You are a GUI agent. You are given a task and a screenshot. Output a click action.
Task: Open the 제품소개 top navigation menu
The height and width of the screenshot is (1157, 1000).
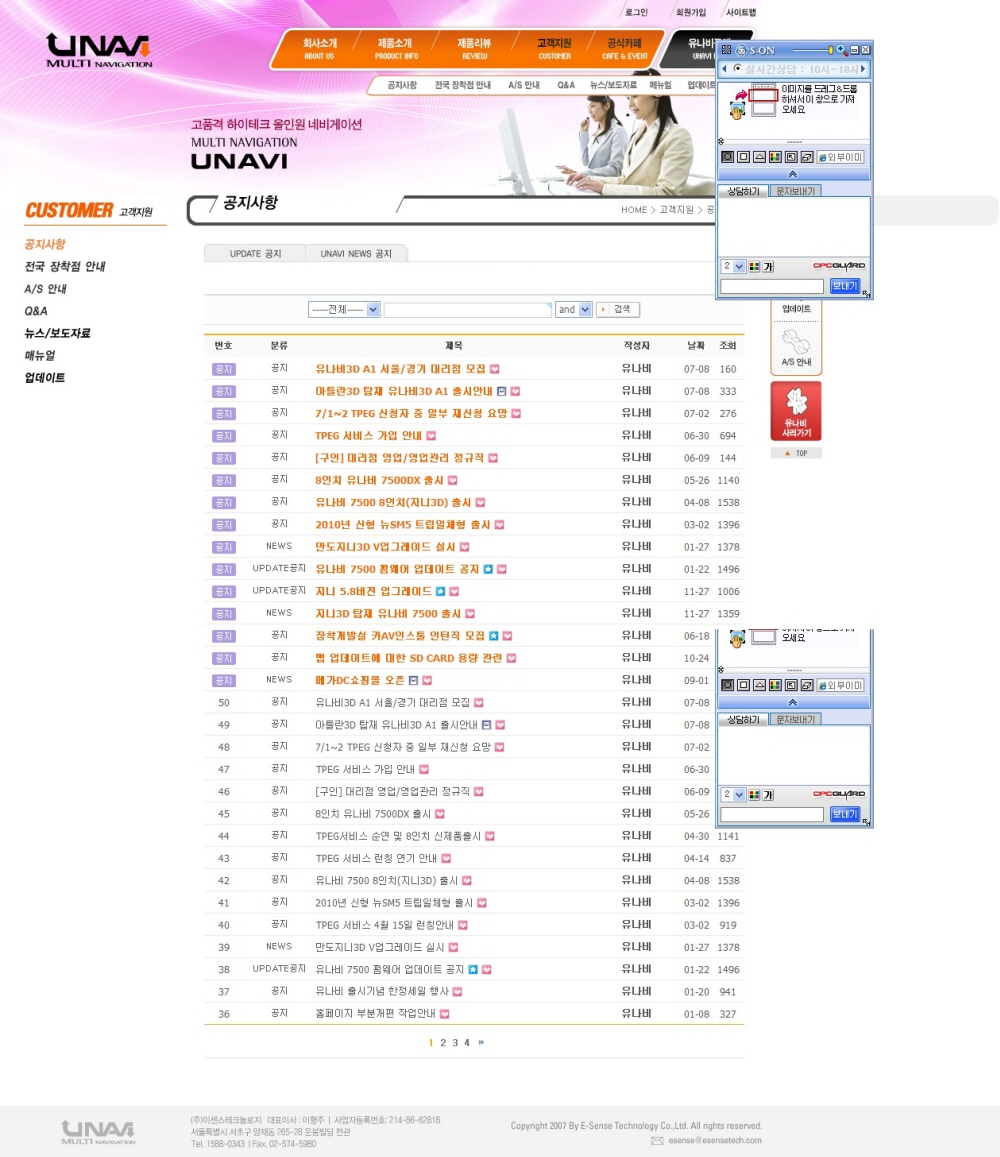point(395,48)
